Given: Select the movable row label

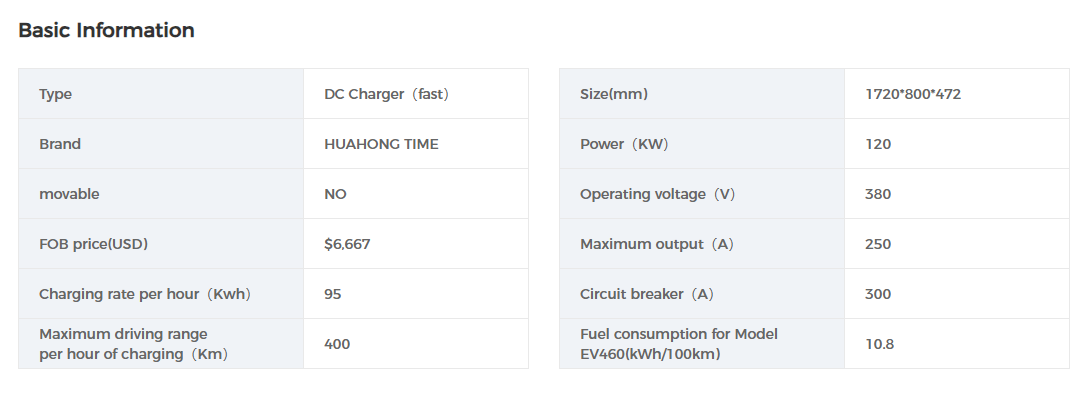Looking at the screenshot, I should point(69,194).
